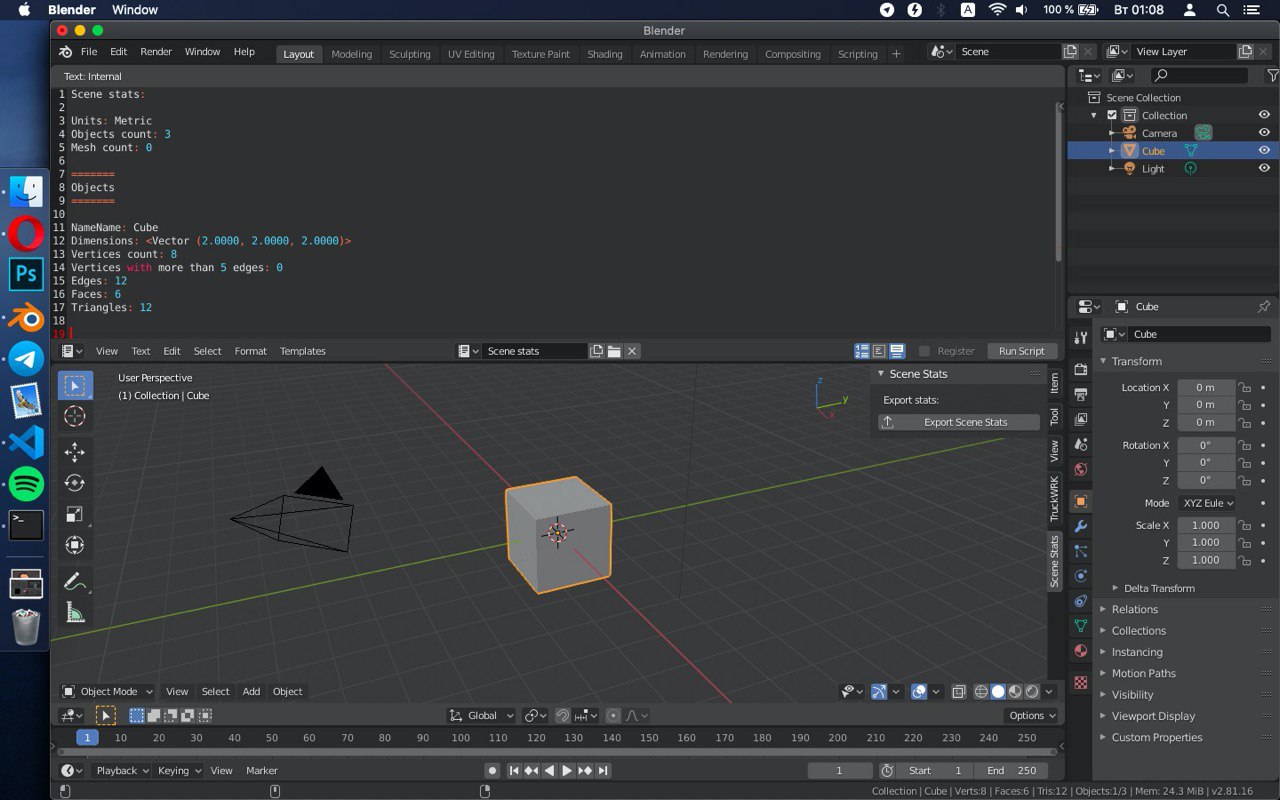Open the Object Data mesh properties tab
The image size is (1280, 800).
coord(1080,626)
